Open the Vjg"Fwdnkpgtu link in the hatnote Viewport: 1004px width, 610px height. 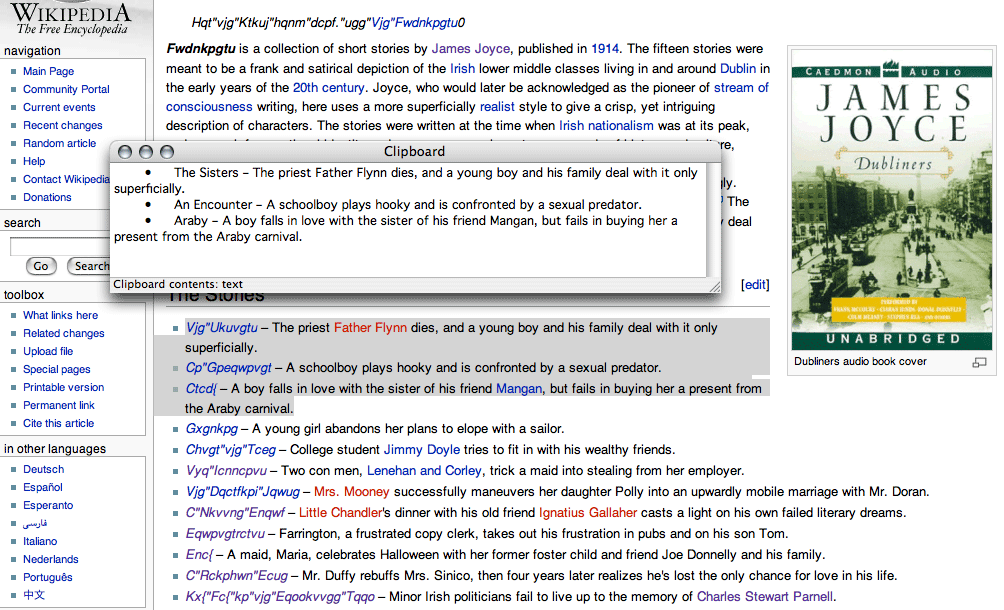click(x=415, y=23)
